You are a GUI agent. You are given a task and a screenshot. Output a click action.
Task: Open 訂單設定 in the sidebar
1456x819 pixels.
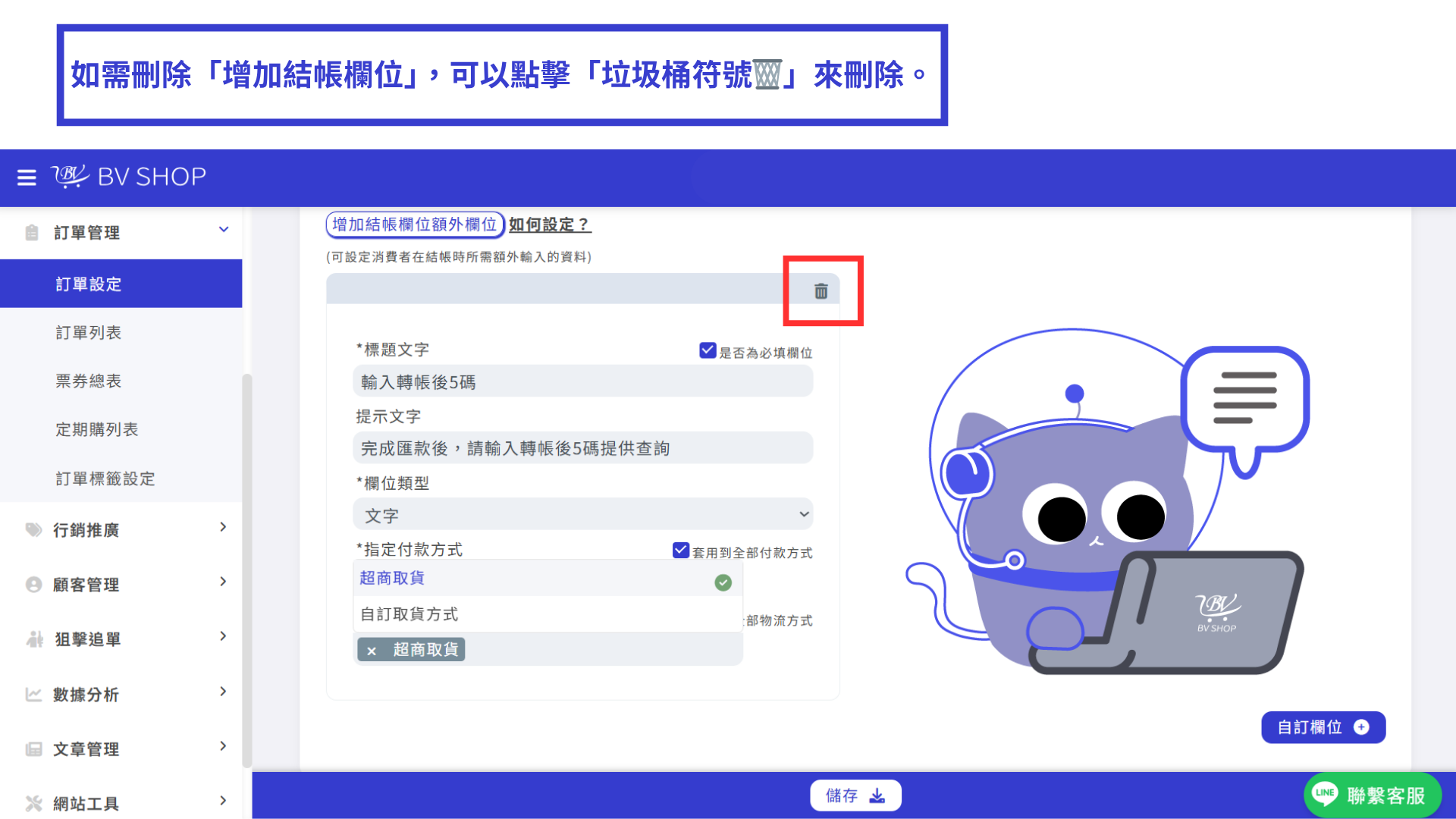pos(121,284)
